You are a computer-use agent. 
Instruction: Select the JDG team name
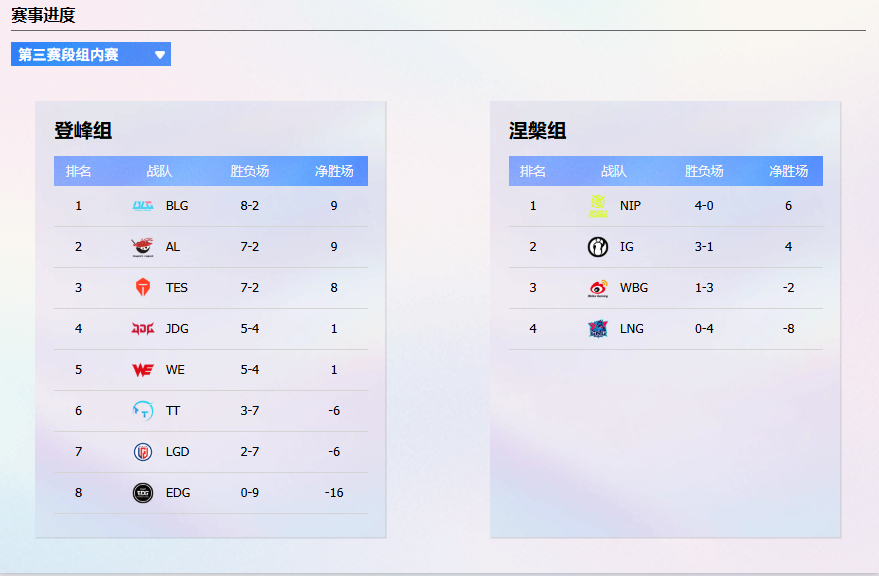click(x=177, y=329)
